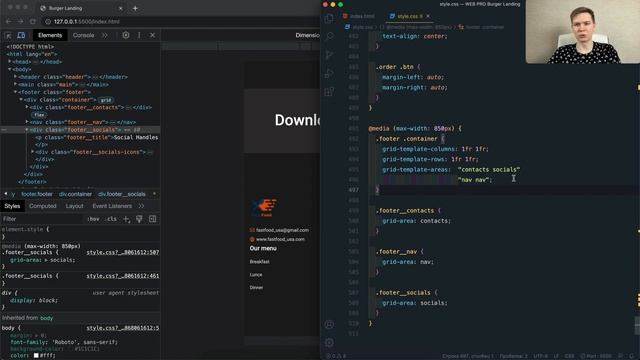Toggle the .cls element classes button

(x=111, y=219)
